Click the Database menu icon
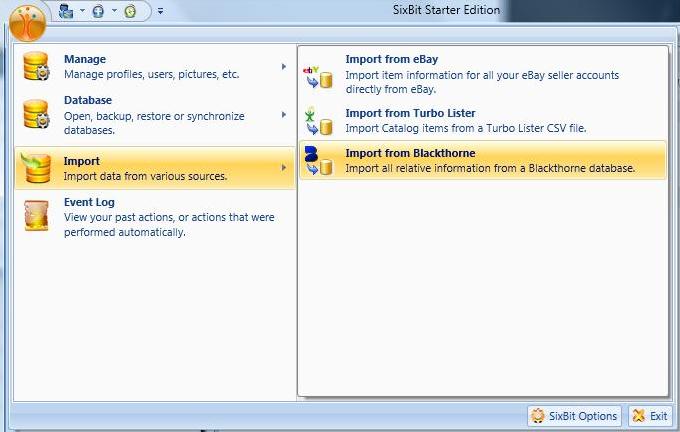Image resolution: width=680 pixels, height=432 pixels. pos(36,114)
